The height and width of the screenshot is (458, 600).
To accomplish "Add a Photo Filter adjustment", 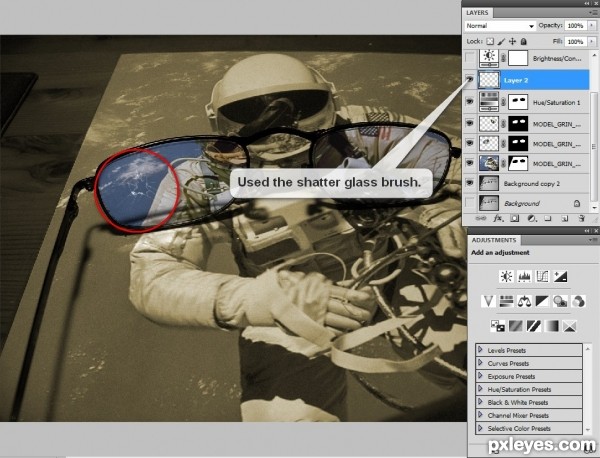I will (560, 301).
